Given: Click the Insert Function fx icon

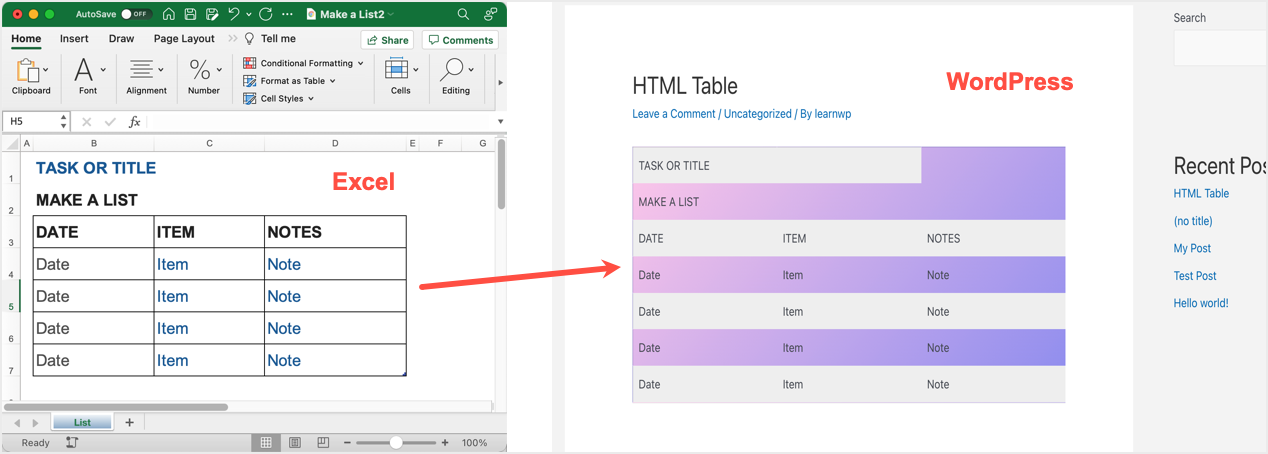Looking at the screenshot, I should 135,122.
